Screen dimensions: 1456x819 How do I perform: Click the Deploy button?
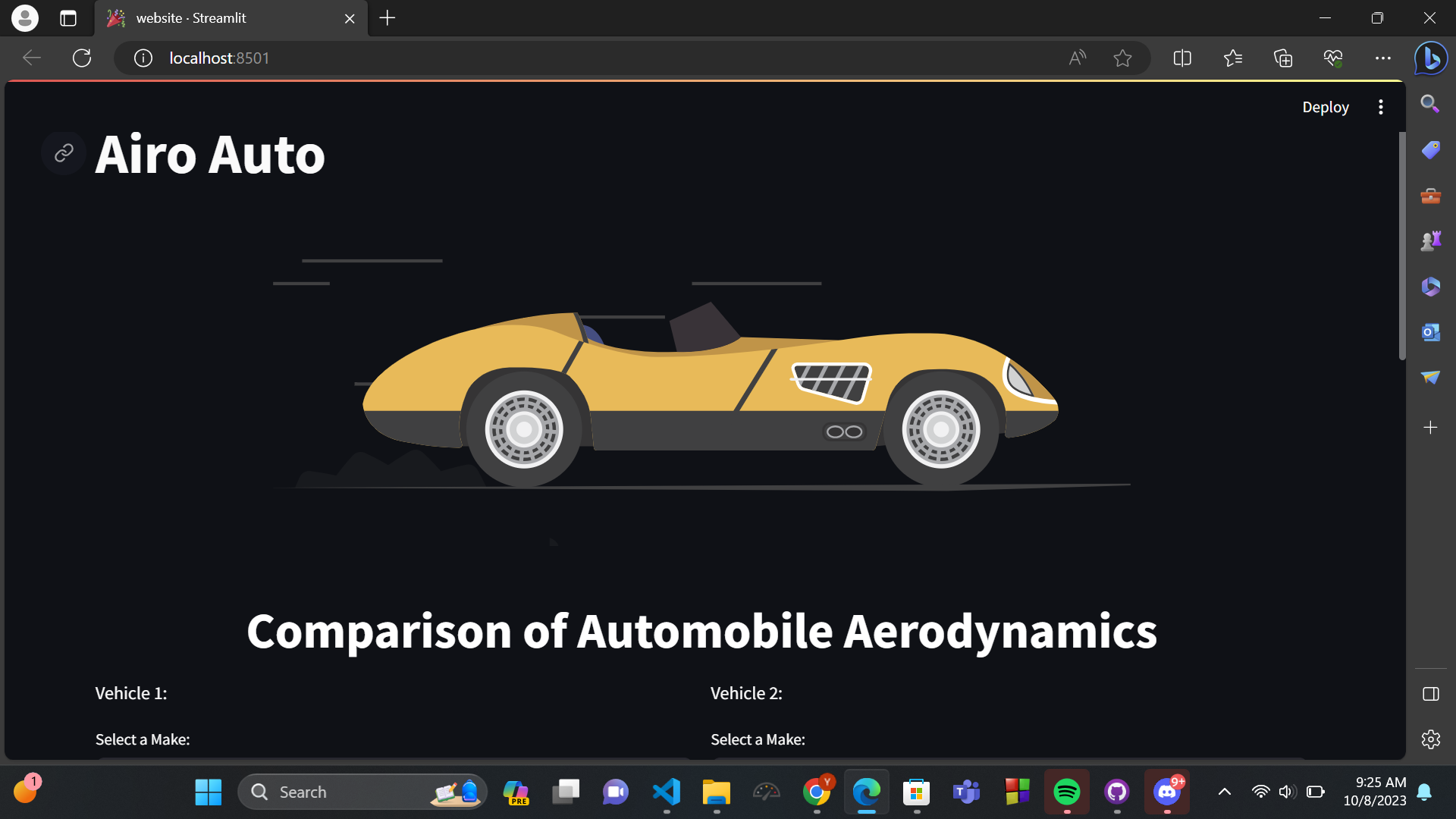tap(1325, 106)
